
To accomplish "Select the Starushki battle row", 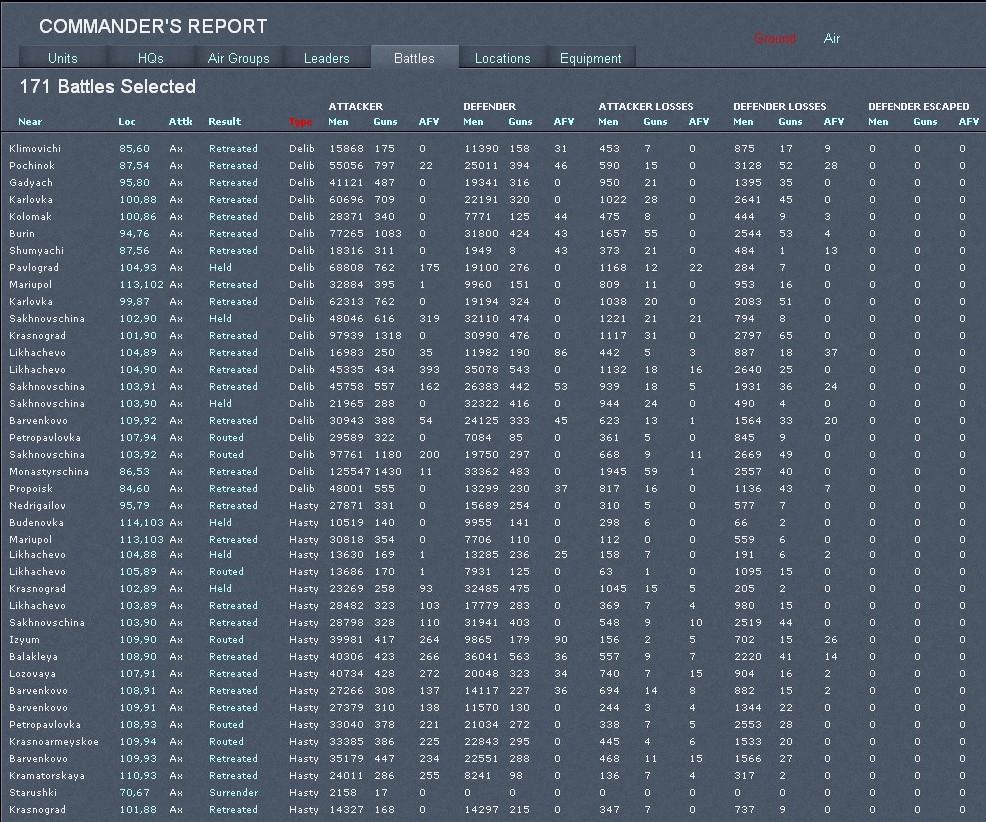I will (x=32, y=793).
